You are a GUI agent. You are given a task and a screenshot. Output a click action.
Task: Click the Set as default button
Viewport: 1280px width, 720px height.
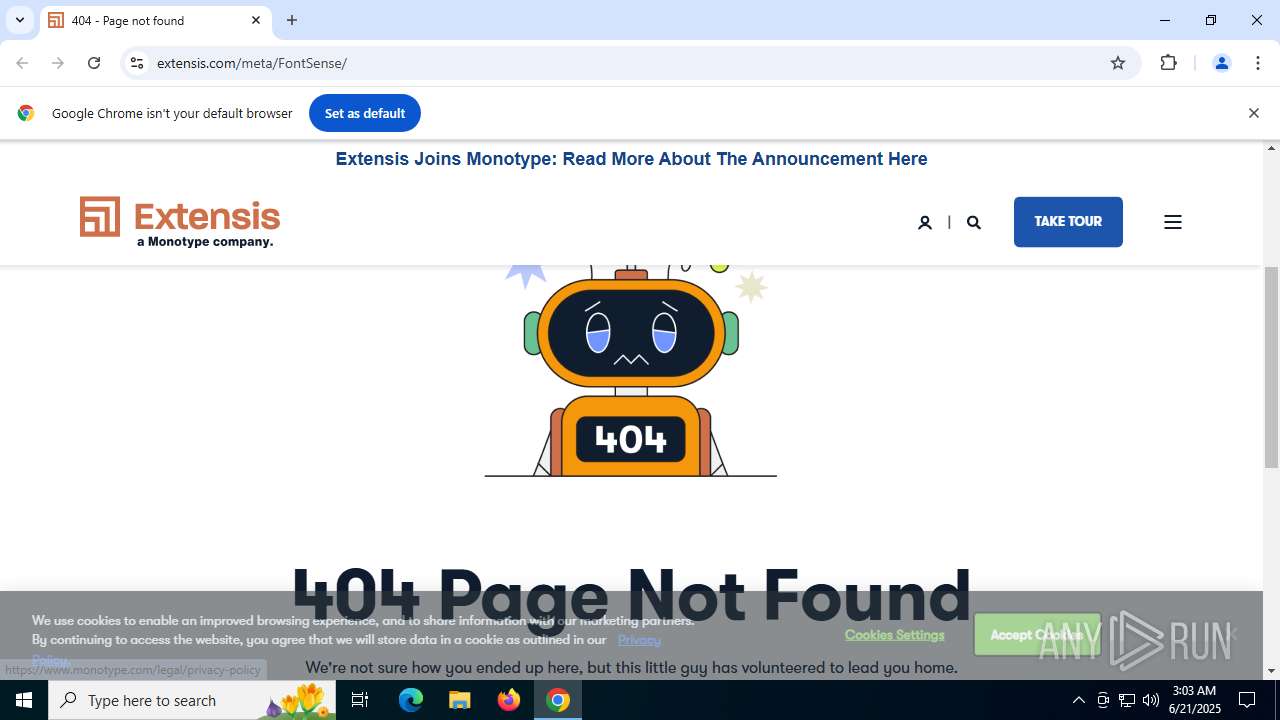click(x=365, y=113)
